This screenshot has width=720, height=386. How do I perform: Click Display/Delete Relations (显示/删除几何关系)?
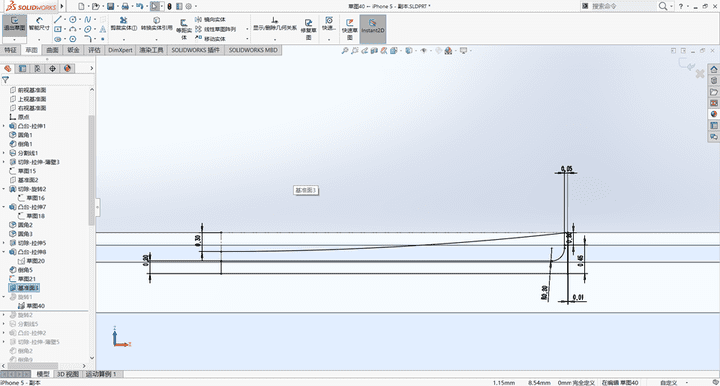[x=275, y=24]
